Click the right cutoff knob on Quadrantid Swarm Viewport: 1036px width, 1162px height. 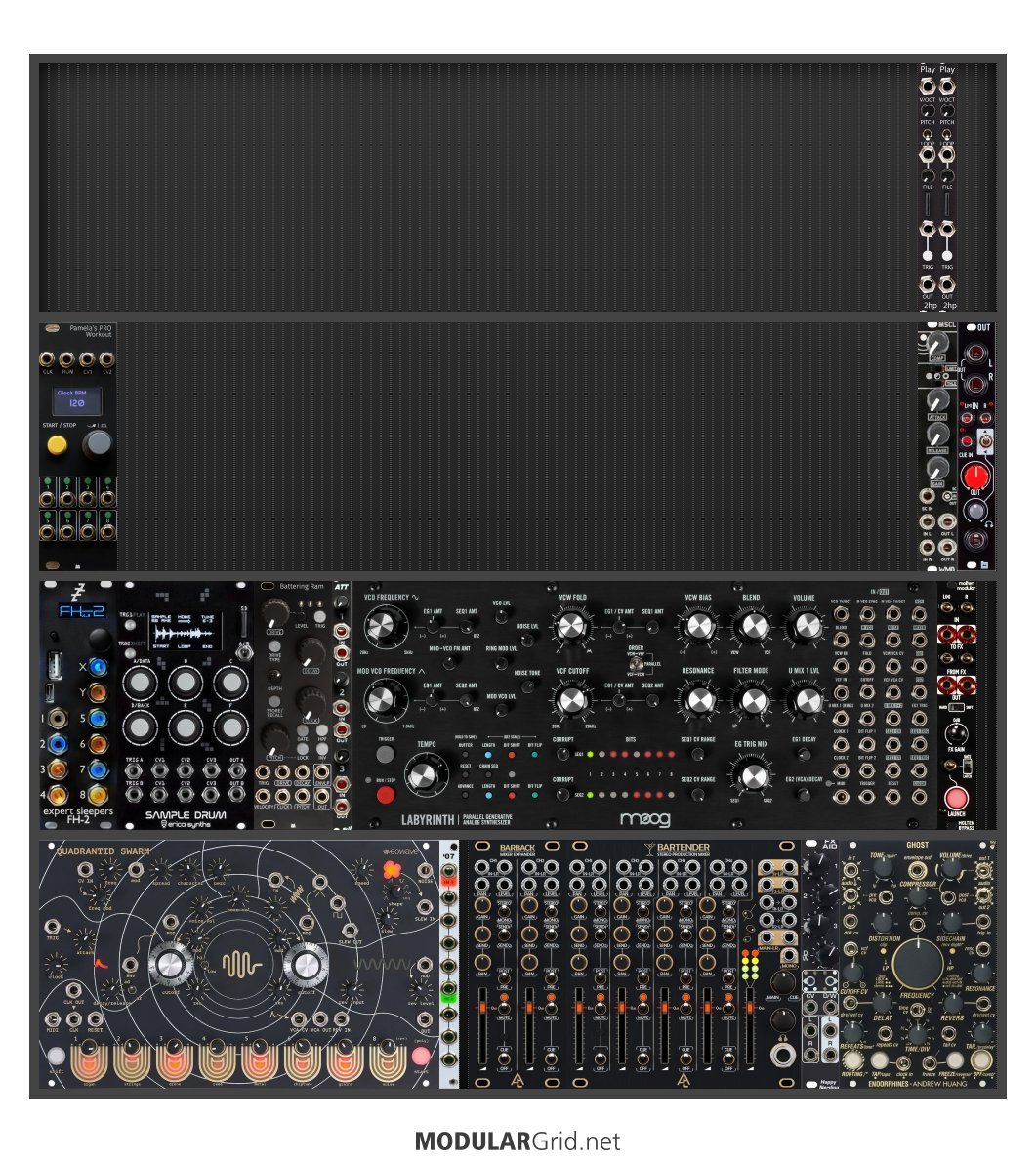(x=306, y=964)
